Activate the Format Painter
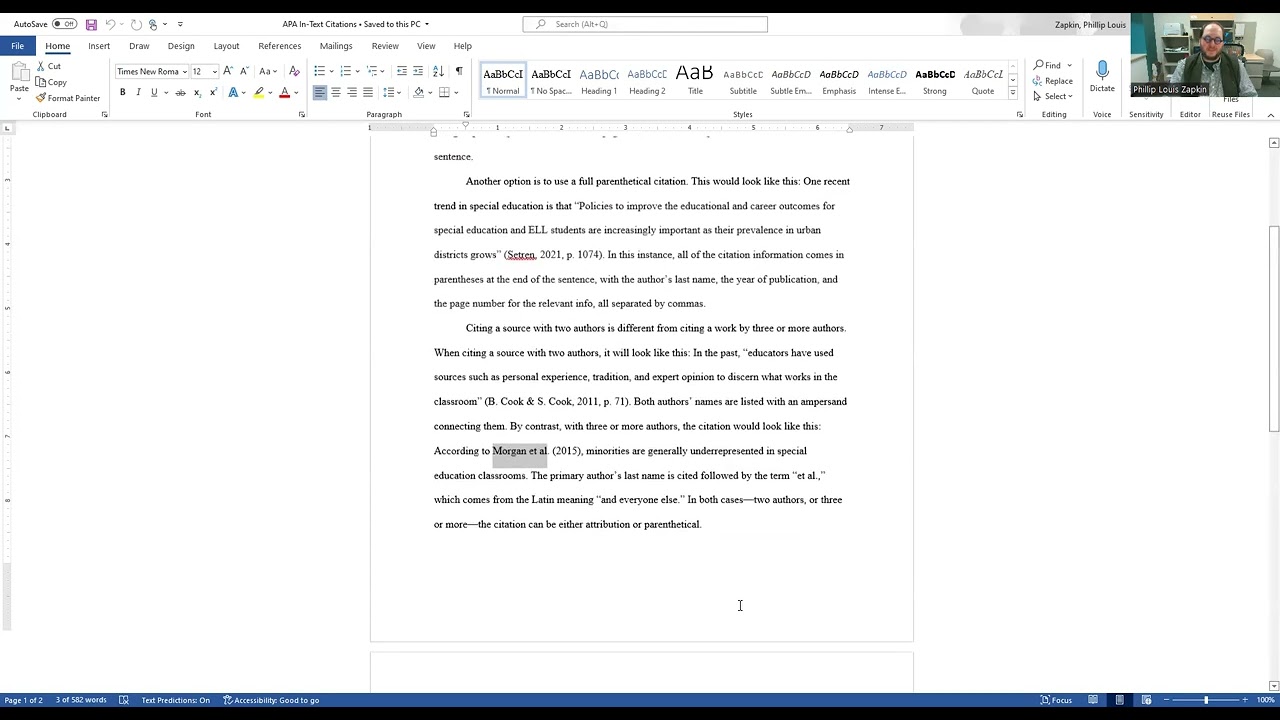The image size is (1280, 720). [x=68, y=98]
